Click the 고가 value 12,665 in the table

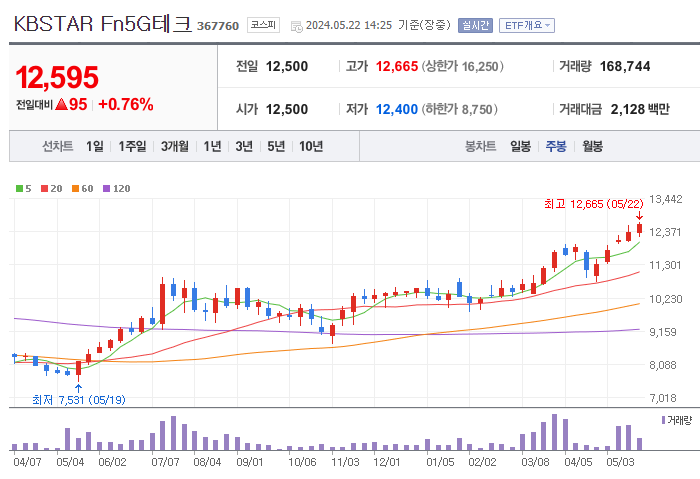coord(396,67)
